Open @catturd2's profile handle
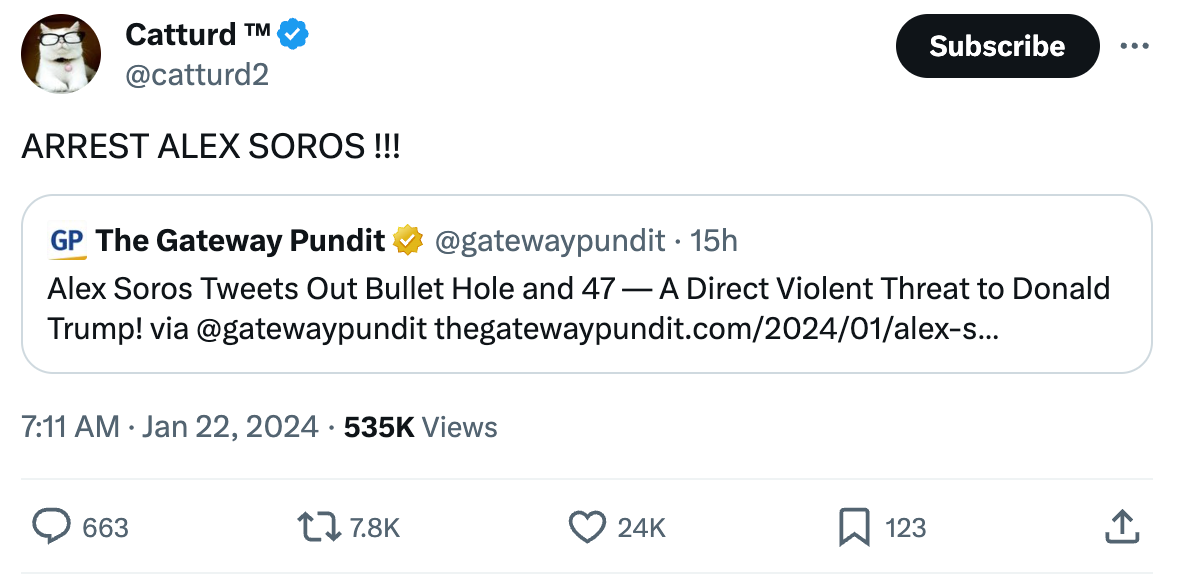1182x576 pixels. [196, 74]
